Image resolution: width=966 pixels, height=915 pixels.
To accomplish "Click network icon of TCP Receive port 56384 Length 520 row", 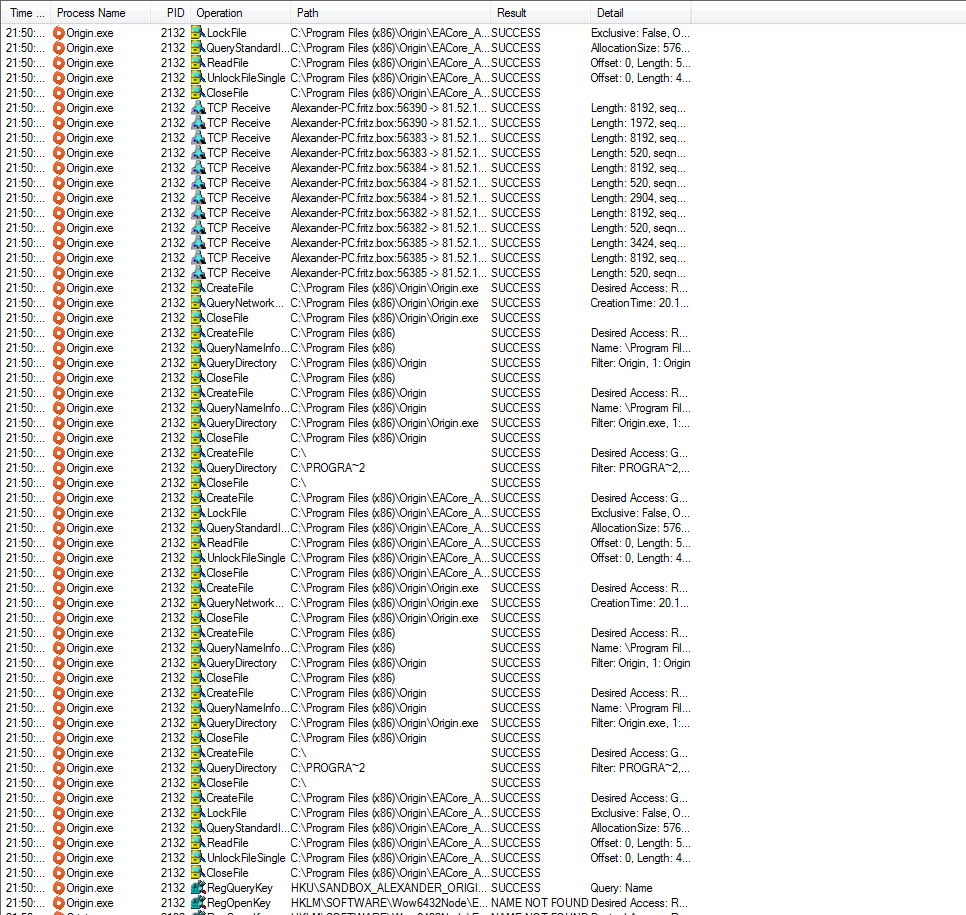I will tap(198, 183).
